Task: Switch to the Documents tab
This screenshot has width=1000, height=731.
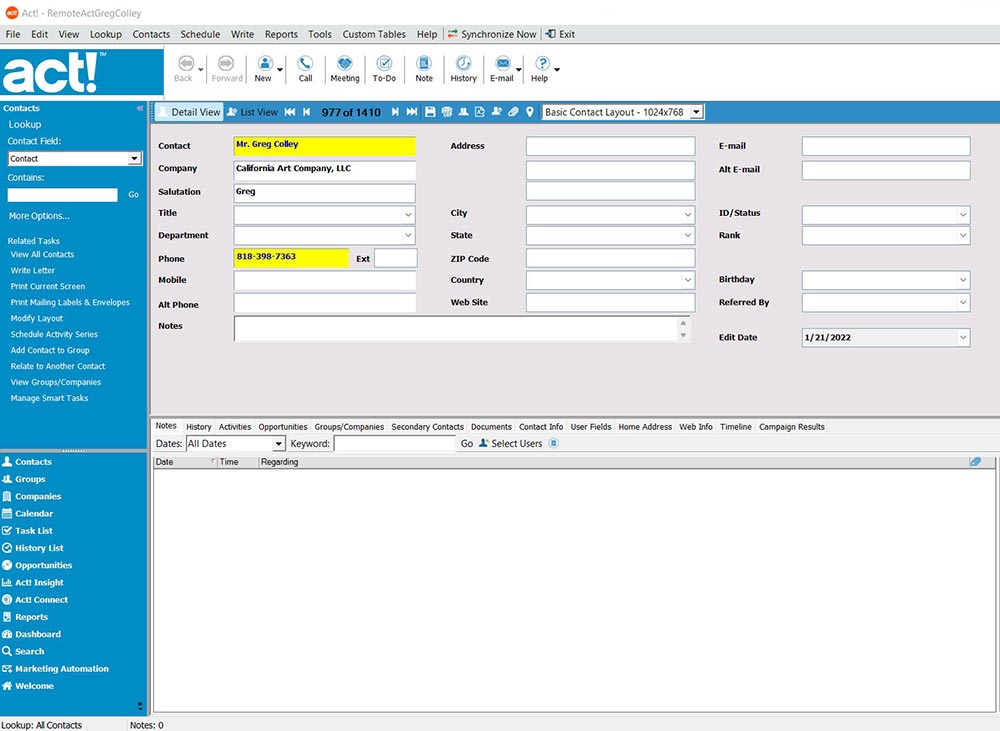Action: pyautogui.click(x=491, y=427)
